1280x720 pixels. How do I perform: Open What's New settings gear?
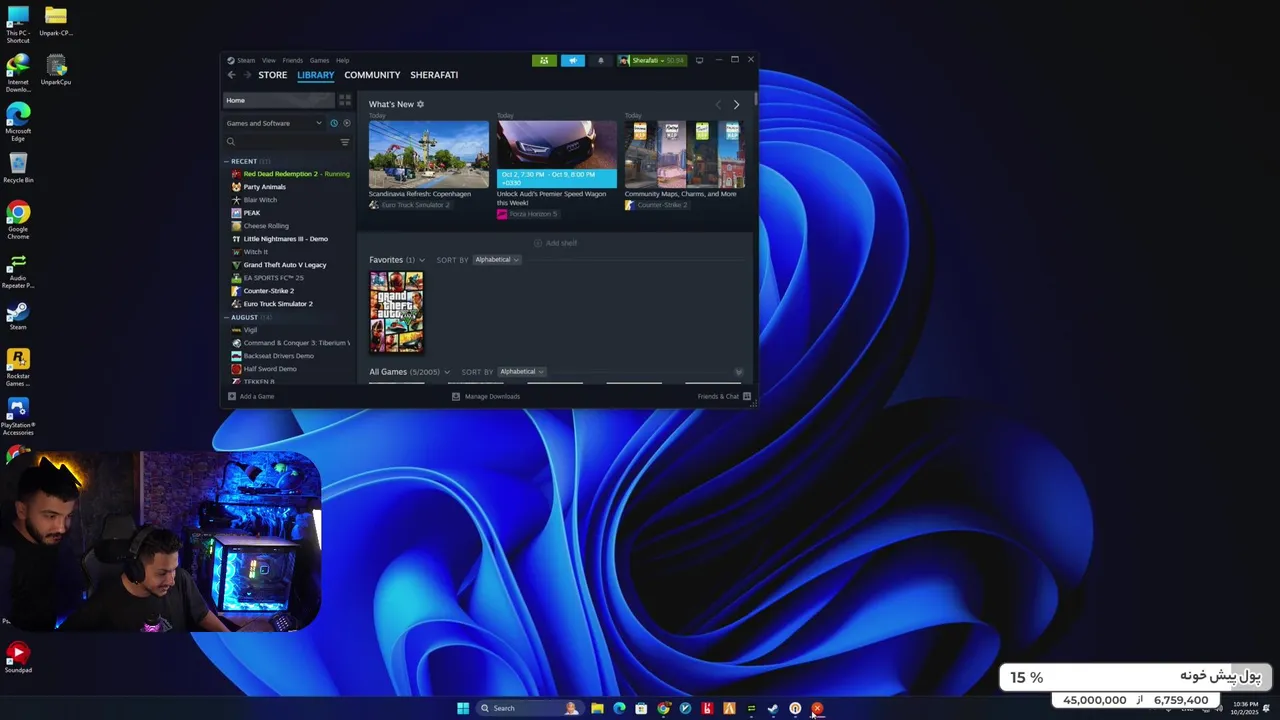coord(420,104)
